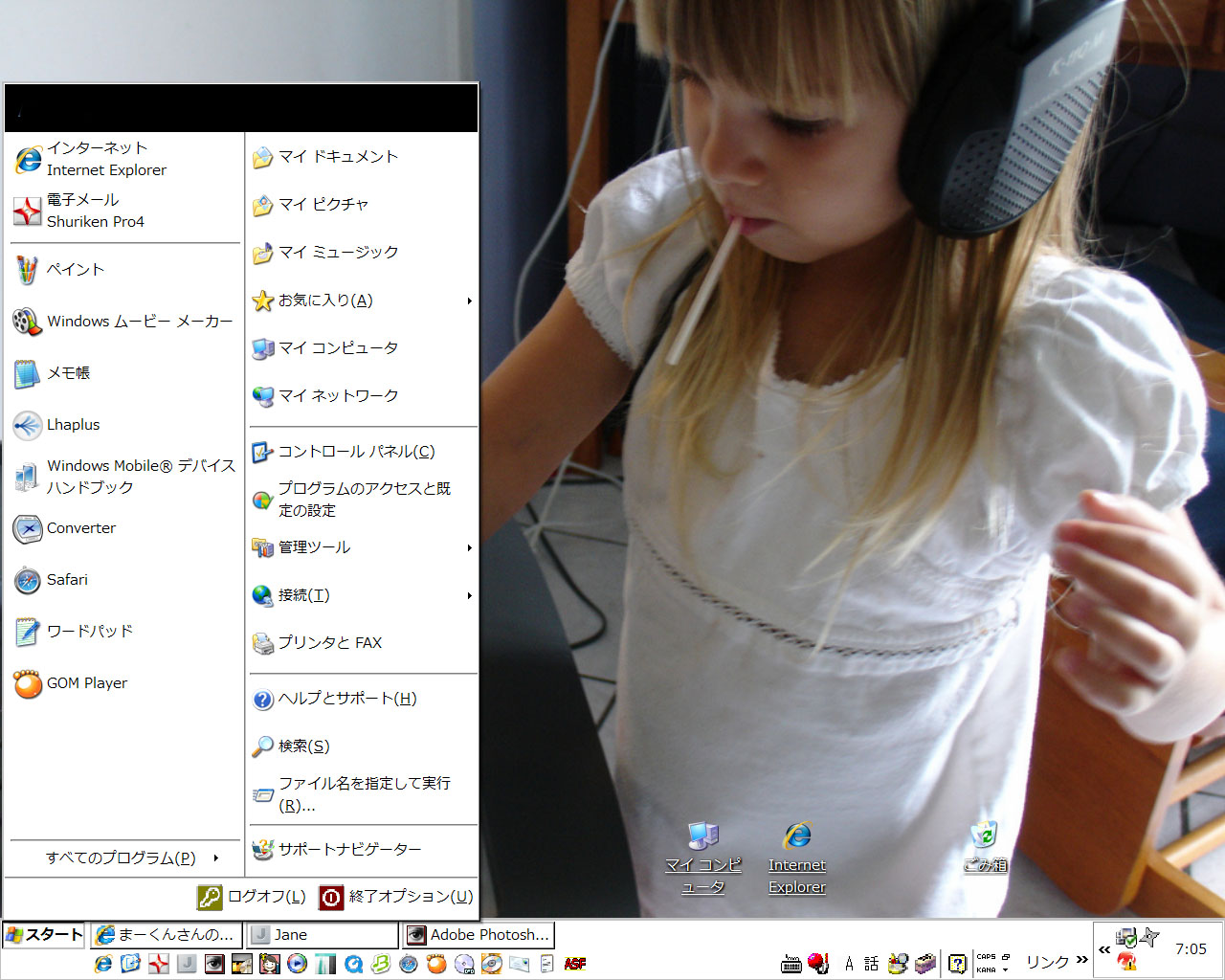
Task: Open Safari from Start menu
Action: [124, 580]
